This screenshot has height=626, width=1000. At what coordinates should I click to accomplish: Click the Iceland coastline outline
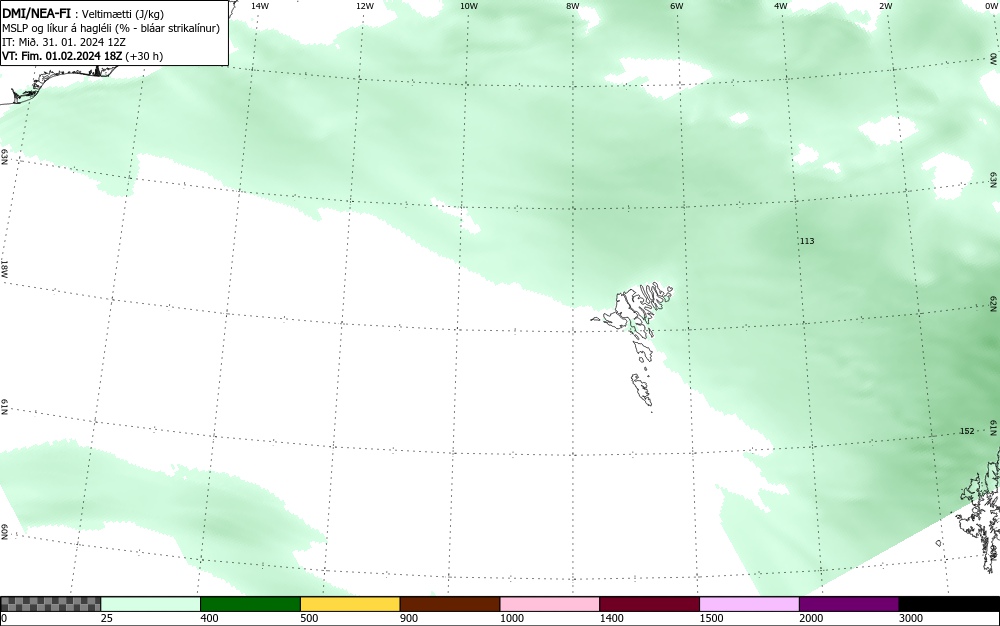coord(57,83)
